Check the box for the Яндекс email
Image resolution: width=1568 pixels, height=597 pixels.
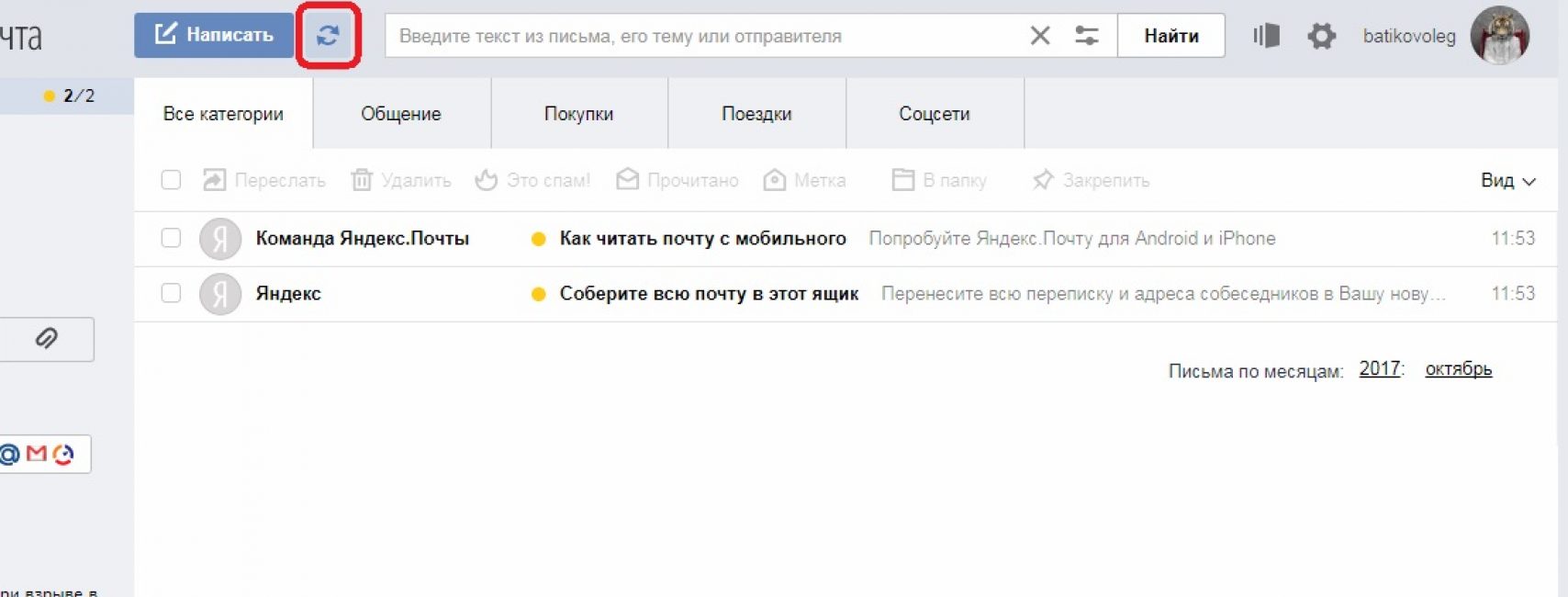point(171,293)
